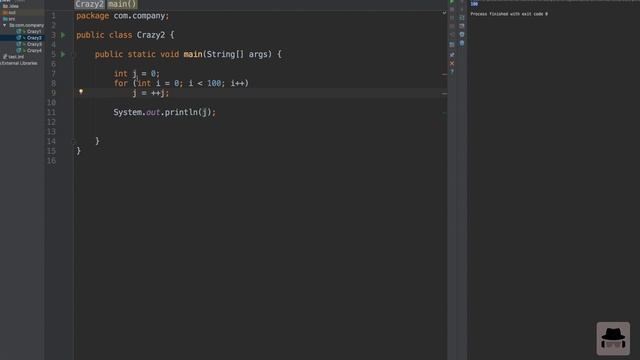Viewport: 640px width, 360px height.
Task: Click 'i++' in the for statement
Action: (x=238, y=83)
